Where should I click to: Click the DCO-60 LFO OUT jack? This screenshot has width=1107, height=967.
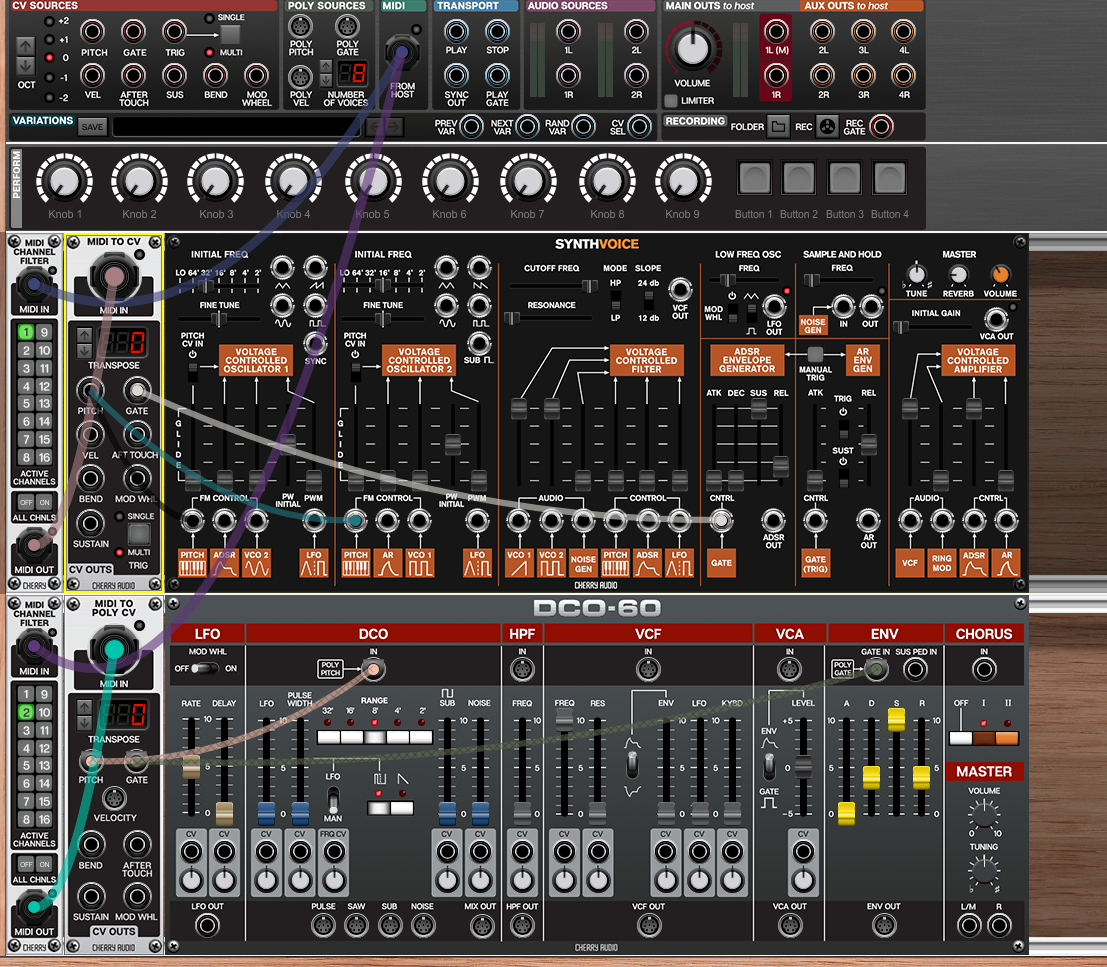tap(207, 925)
